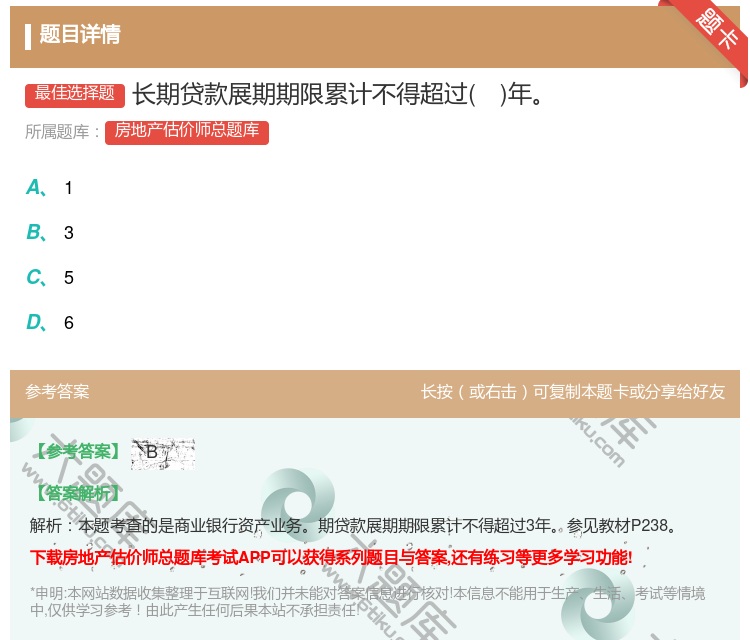This screenshot has height=640, width=750.
Task: Open the 房地产估价师总题库 question bank tag
Action: click(x=187, y=132)
